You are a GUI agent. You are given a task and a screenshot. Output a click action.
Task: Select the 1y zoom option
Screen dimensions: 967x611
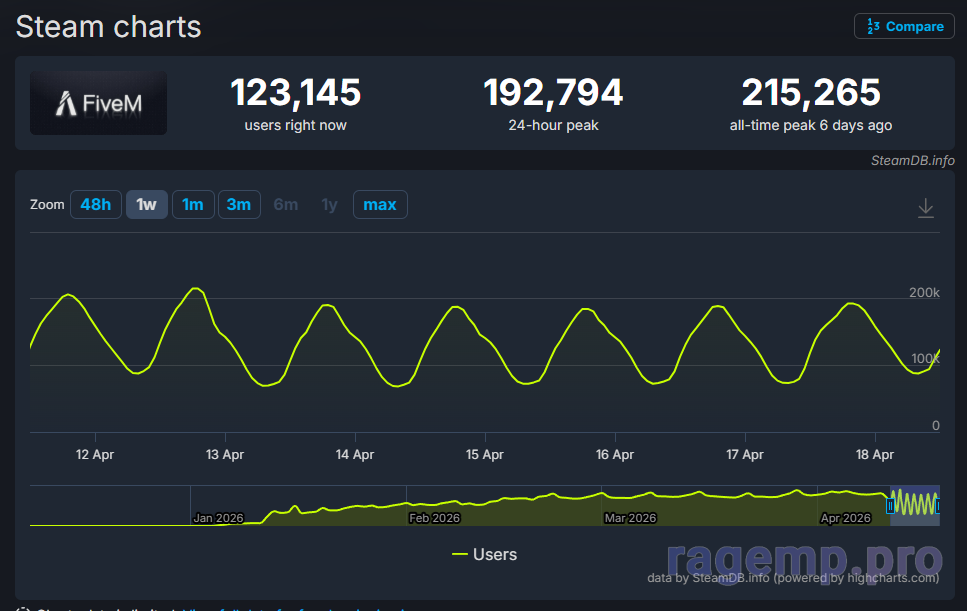pyautogui.click(x=329, y=204)
